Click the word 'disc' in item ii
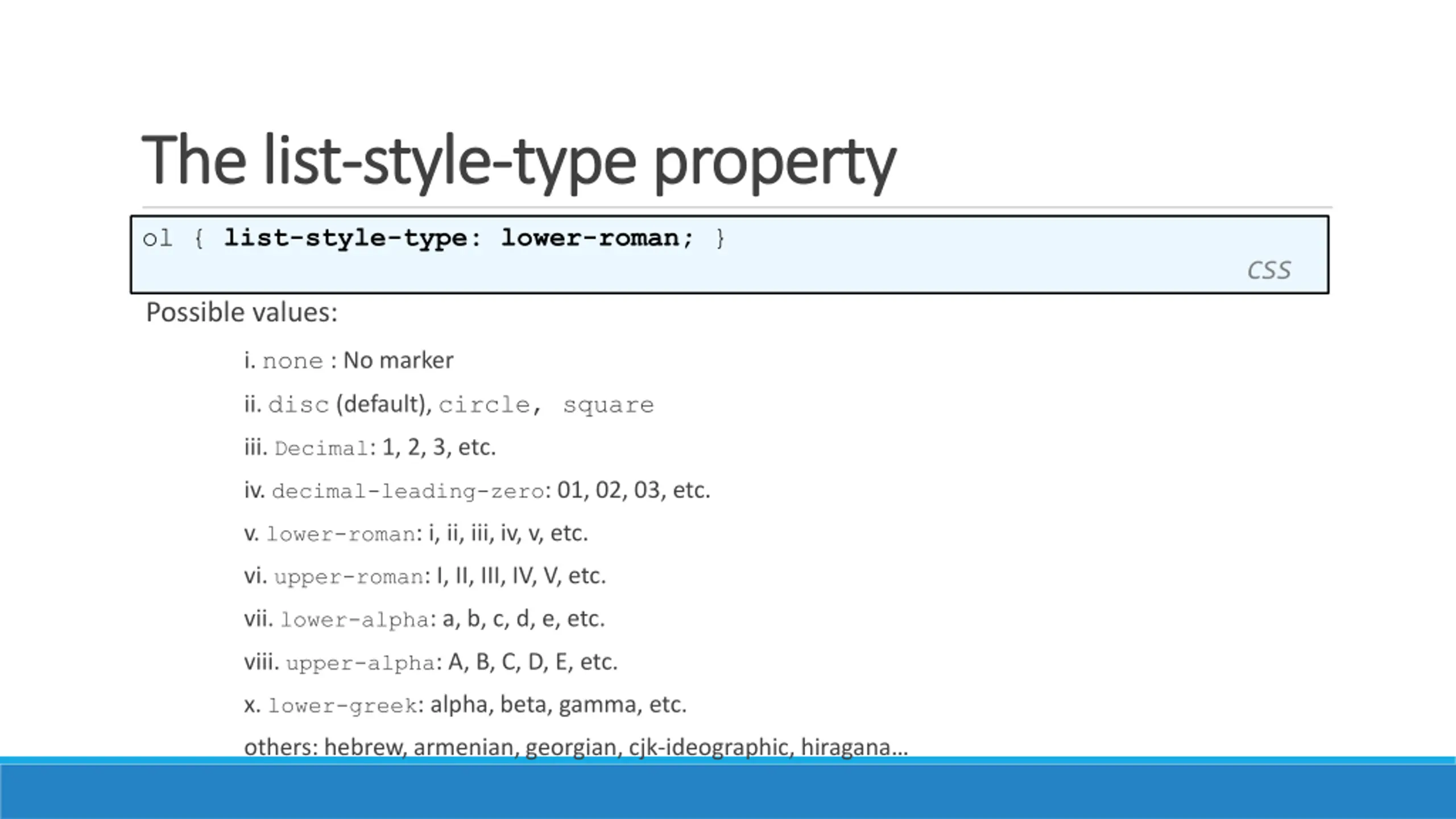1456x819 pixels. click(x=299, y=405)
